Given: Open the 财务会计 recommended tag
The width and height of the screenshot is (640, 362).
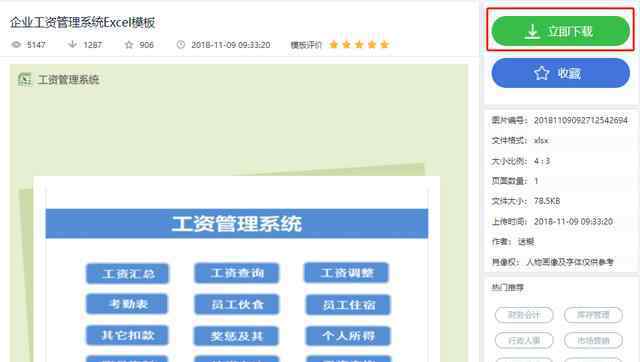Looking at the screenshot, I should 524,315.
